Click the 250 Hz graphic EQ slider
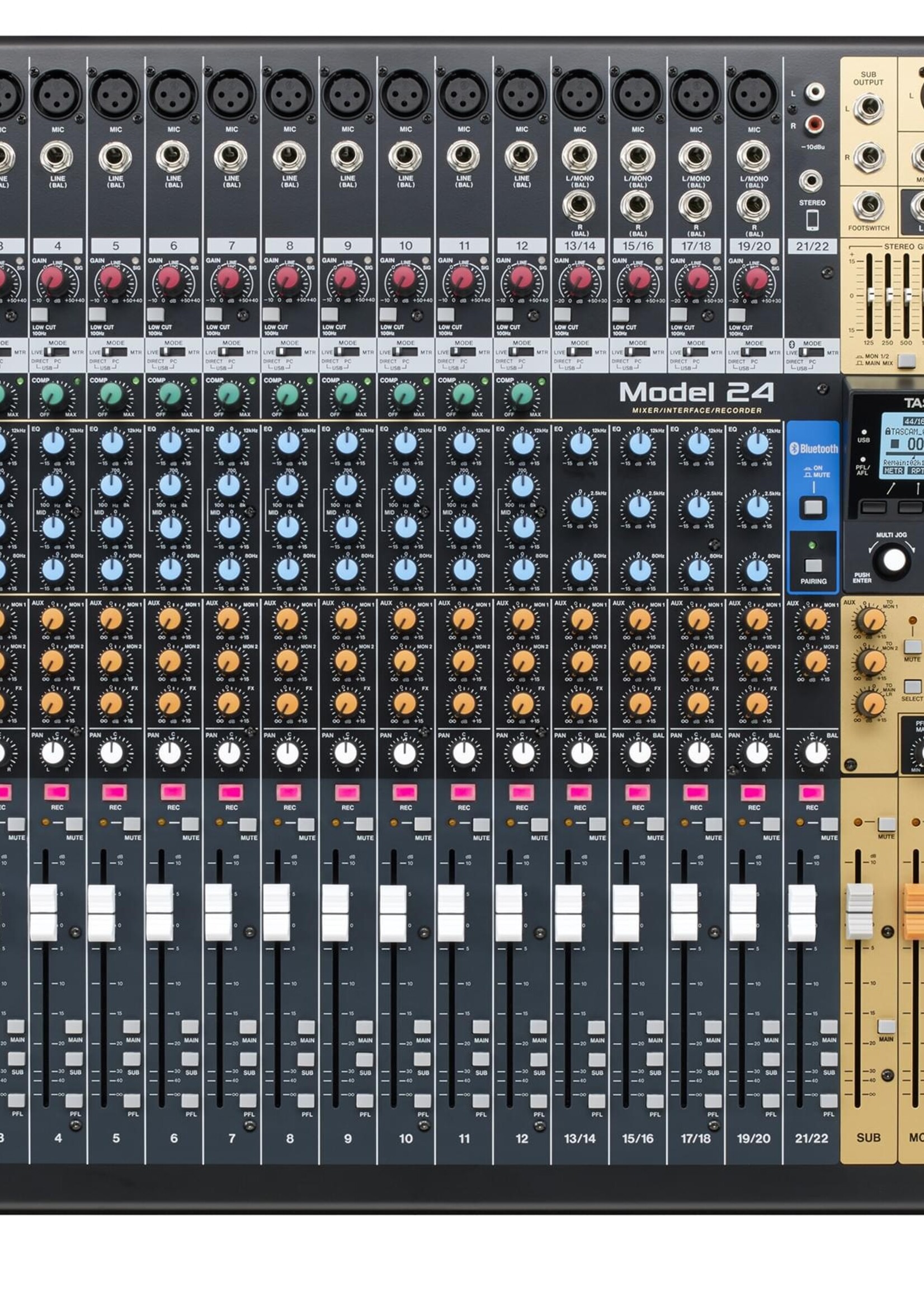The width and height of the screenshot is (924, 1294). [x=889, y=296]
